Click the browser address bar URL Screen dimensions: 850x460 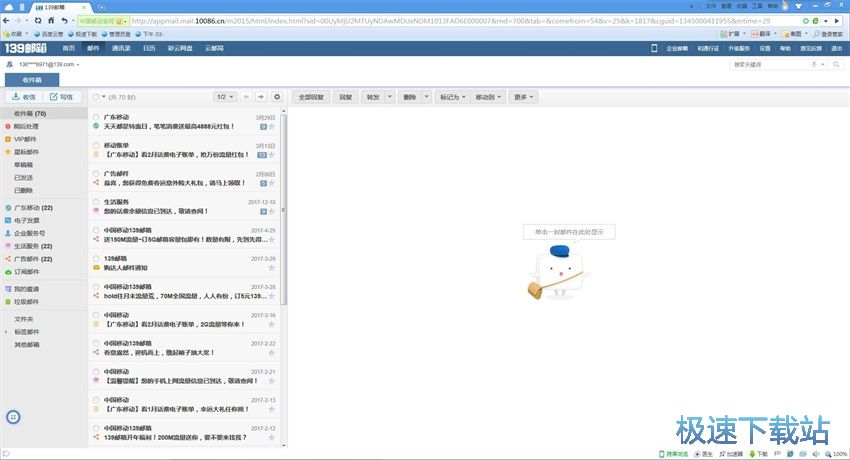pos(450,21)
